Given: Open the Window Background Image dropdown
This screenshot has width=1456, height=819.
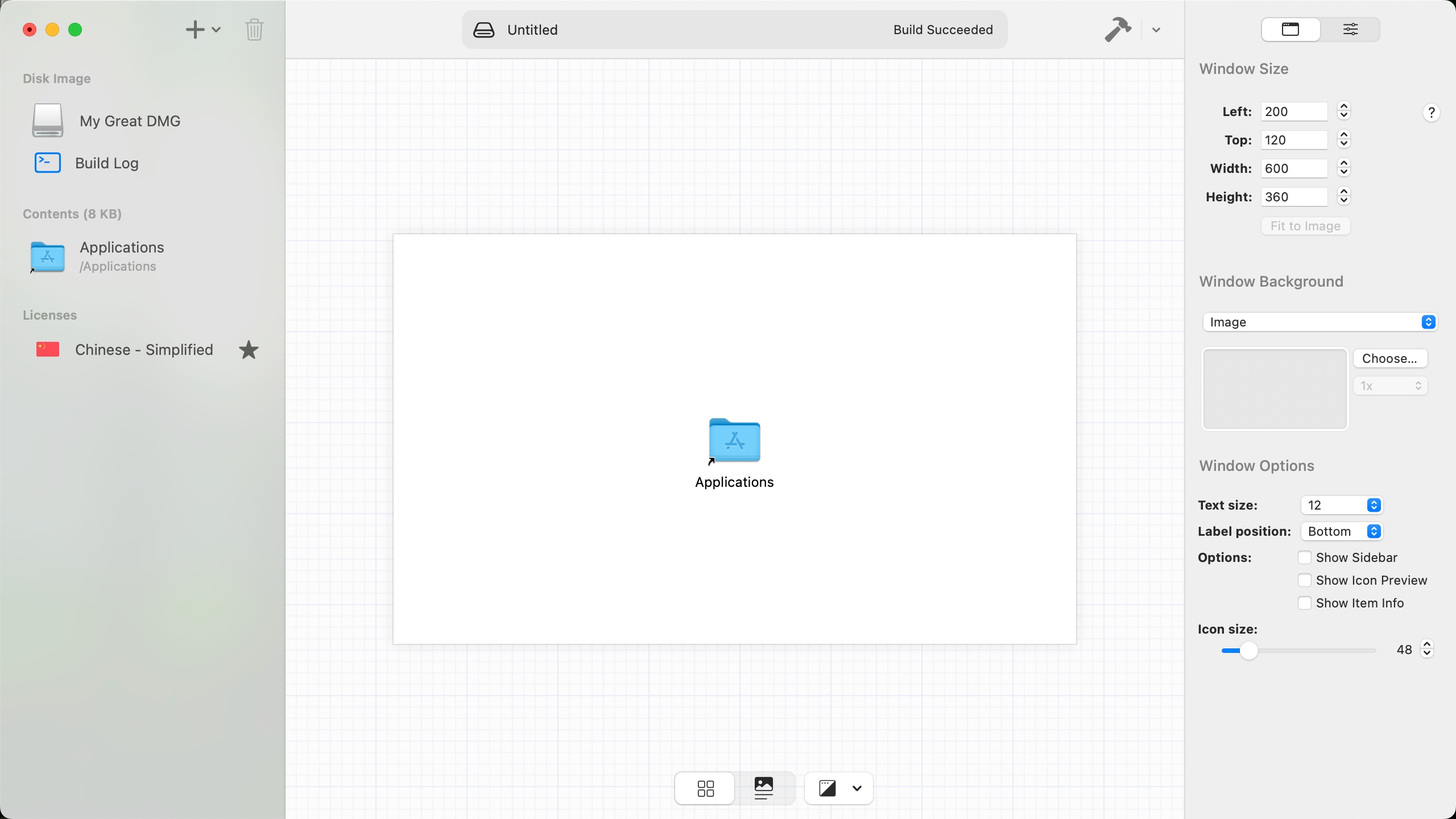Looking at the screenshot, I should tap(1319, 322).
